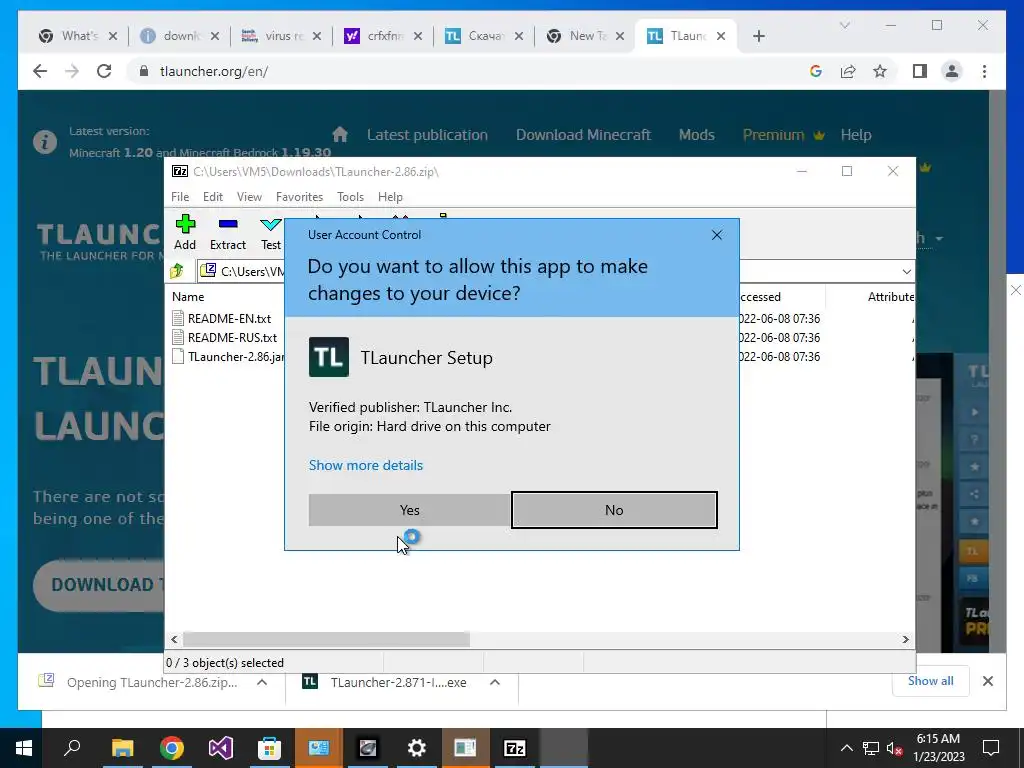The height and width of the screenshot is (768, 1024).
Task: Click the 7-Zip up-folder icon
Action: 177,271
